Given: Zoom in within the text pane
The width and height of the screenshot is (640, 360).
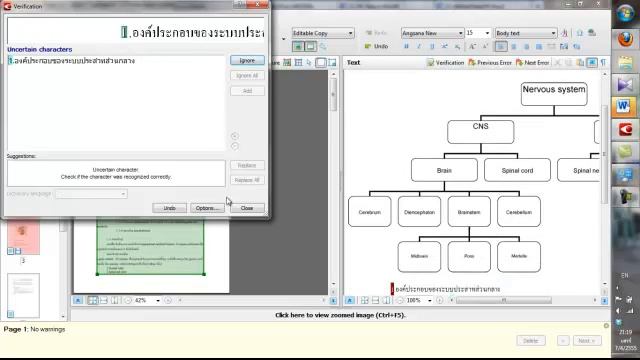Looking at the screenshot, I should 440,300.
